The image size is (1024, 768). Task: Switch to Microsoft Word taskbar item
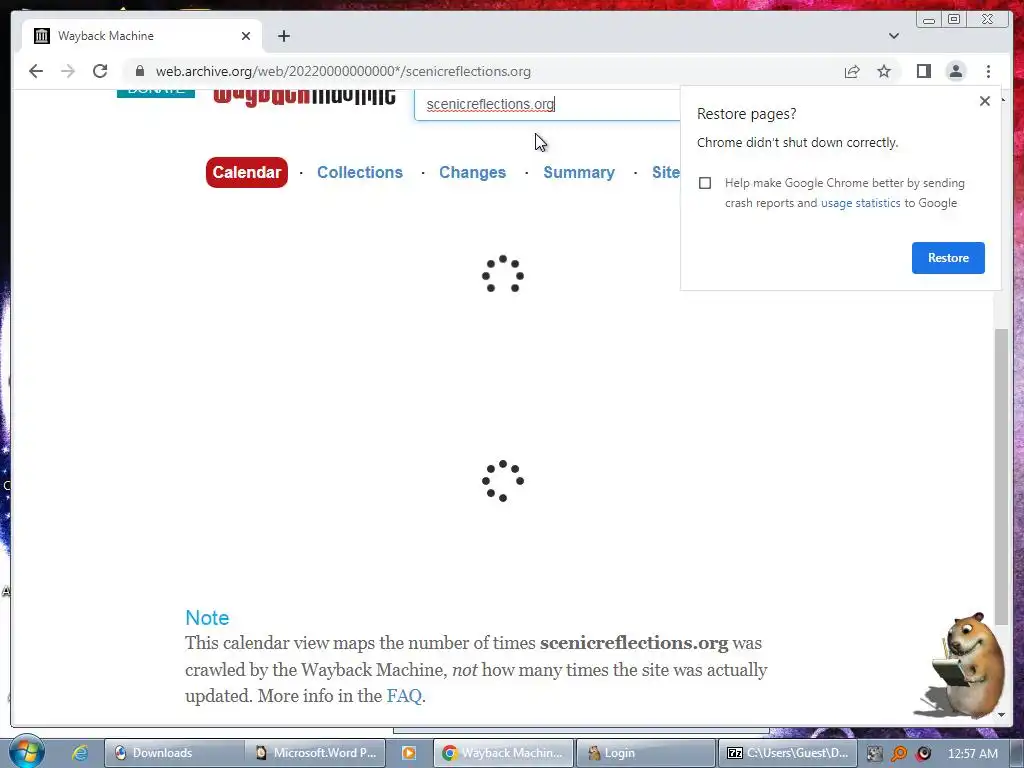tap(315, 753)
